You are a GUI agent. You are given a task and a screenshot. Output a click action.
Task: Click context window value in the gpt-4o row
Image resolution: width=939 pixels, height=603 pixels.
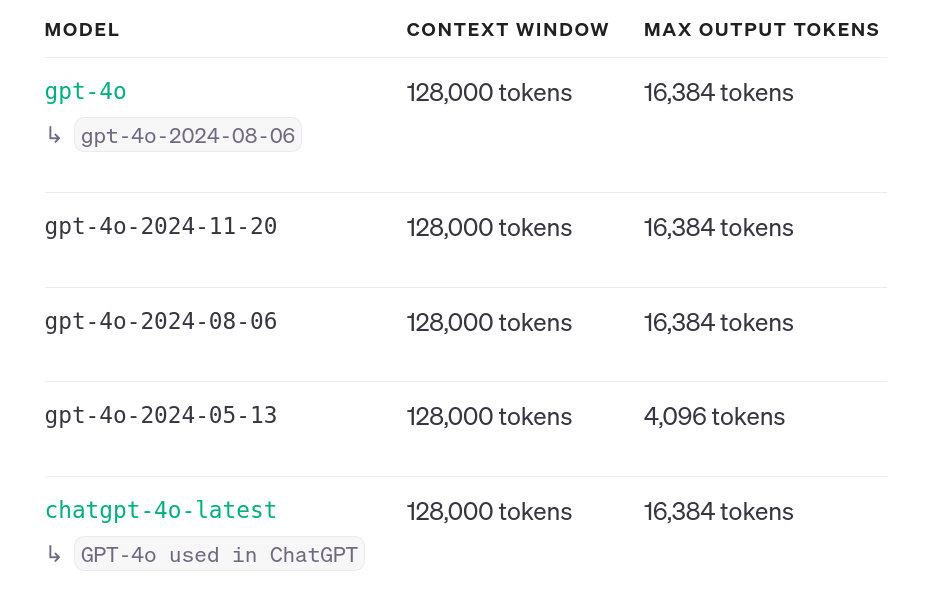coord(489,93)
